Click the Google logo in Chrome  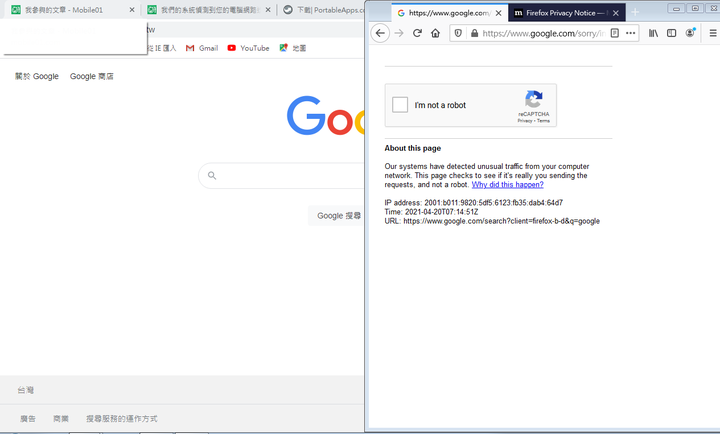tap(325, 116)
